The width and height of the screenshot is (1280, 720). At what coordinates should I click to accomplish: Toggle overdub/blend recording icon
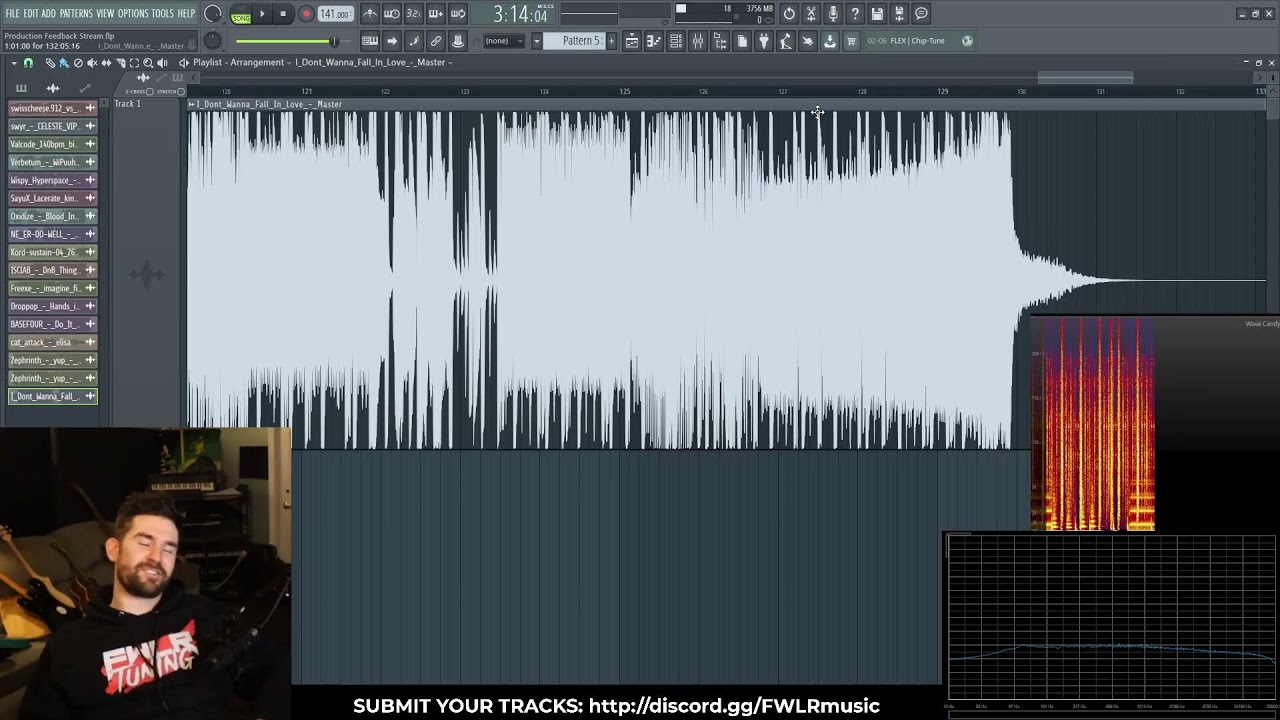click(436, 14)
